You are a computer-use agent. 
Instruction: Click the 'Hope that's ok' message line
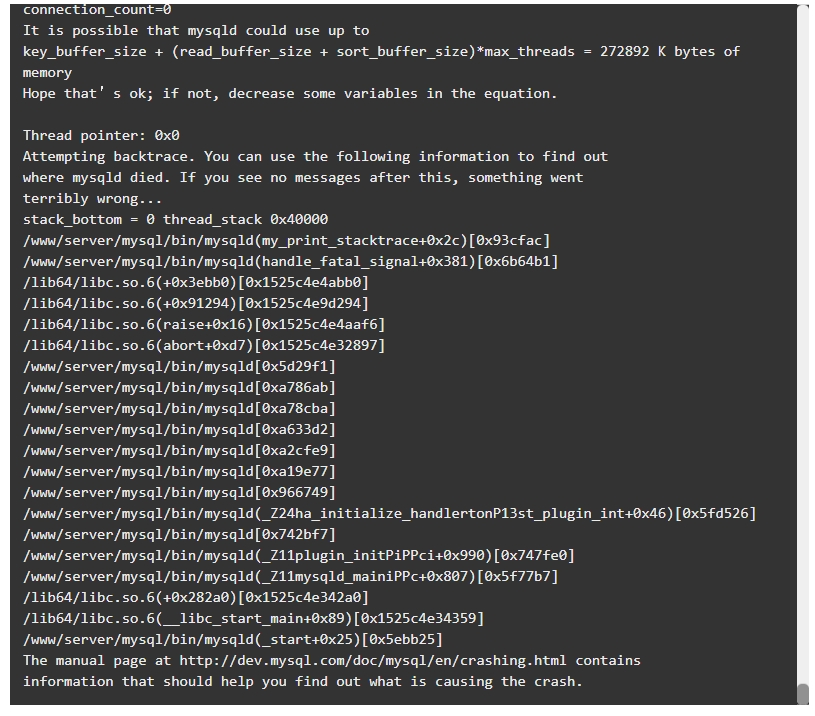click(290, 94)
